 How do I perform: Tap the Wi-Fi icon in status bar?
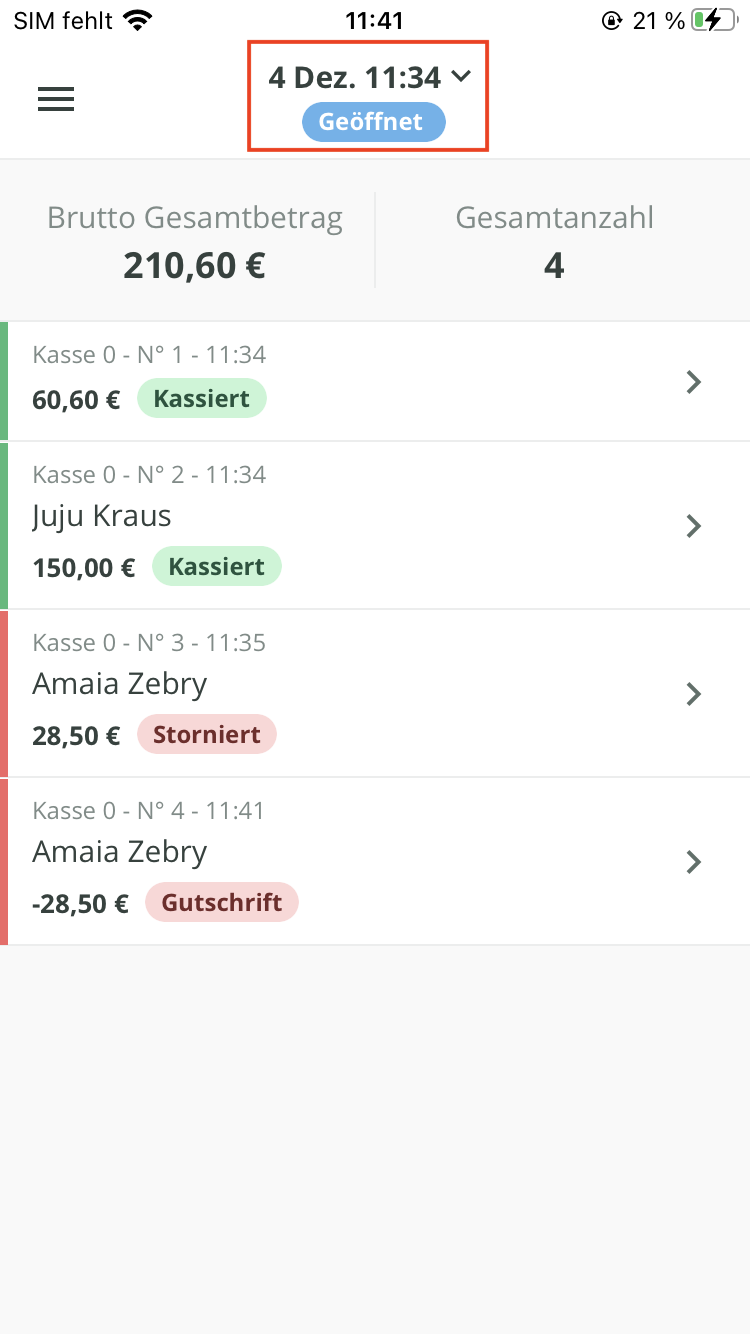(x=137, y=20)
